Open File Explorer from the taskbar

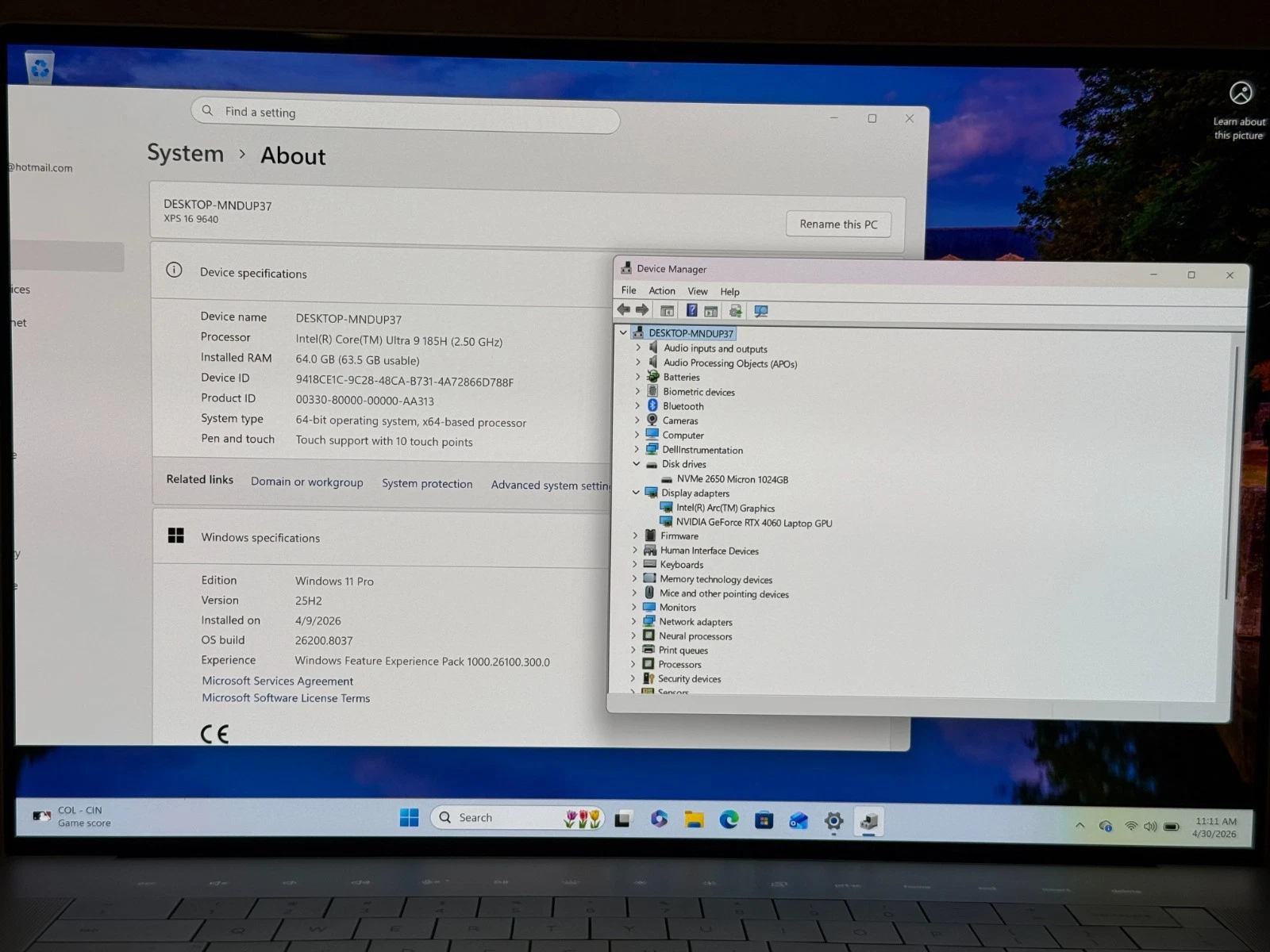(695, 820)
